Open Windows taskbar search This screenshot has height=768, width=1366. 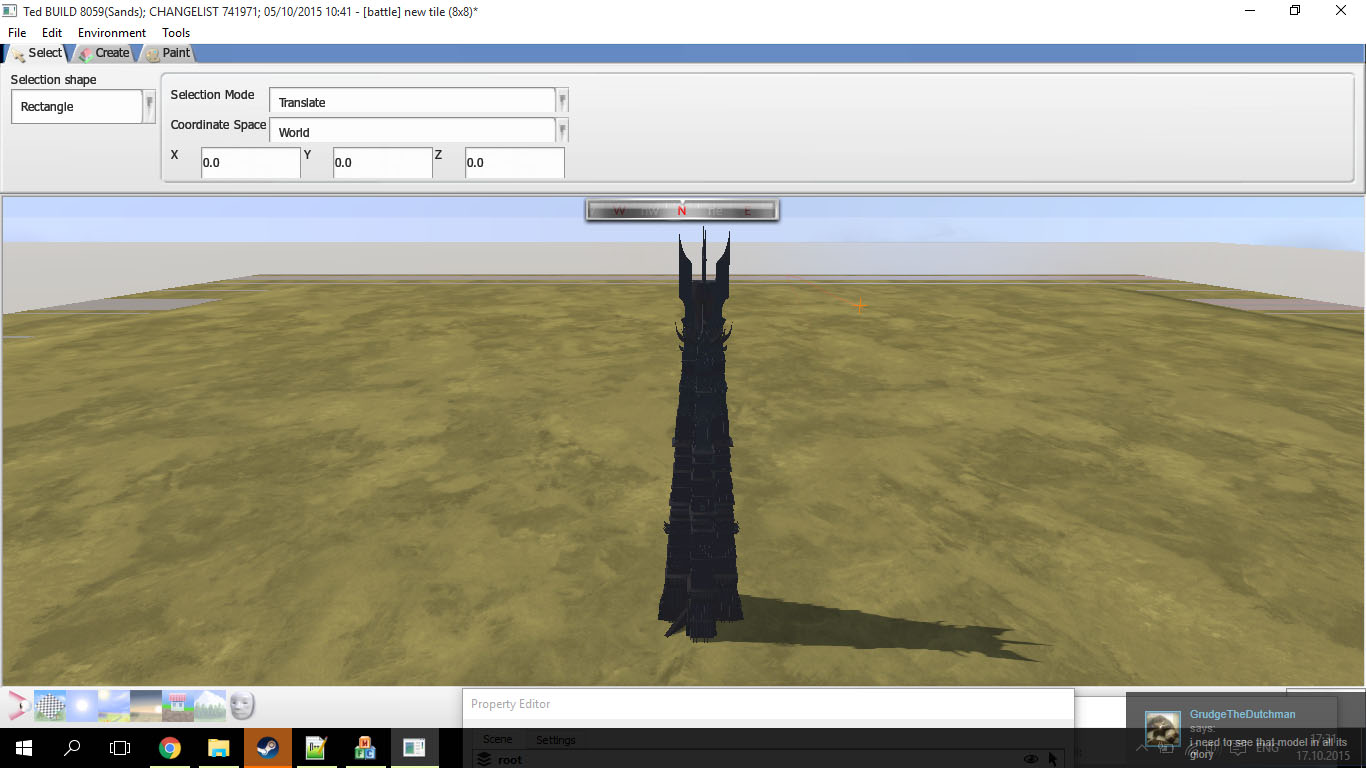pyautogui.click(x=72, y=747)
